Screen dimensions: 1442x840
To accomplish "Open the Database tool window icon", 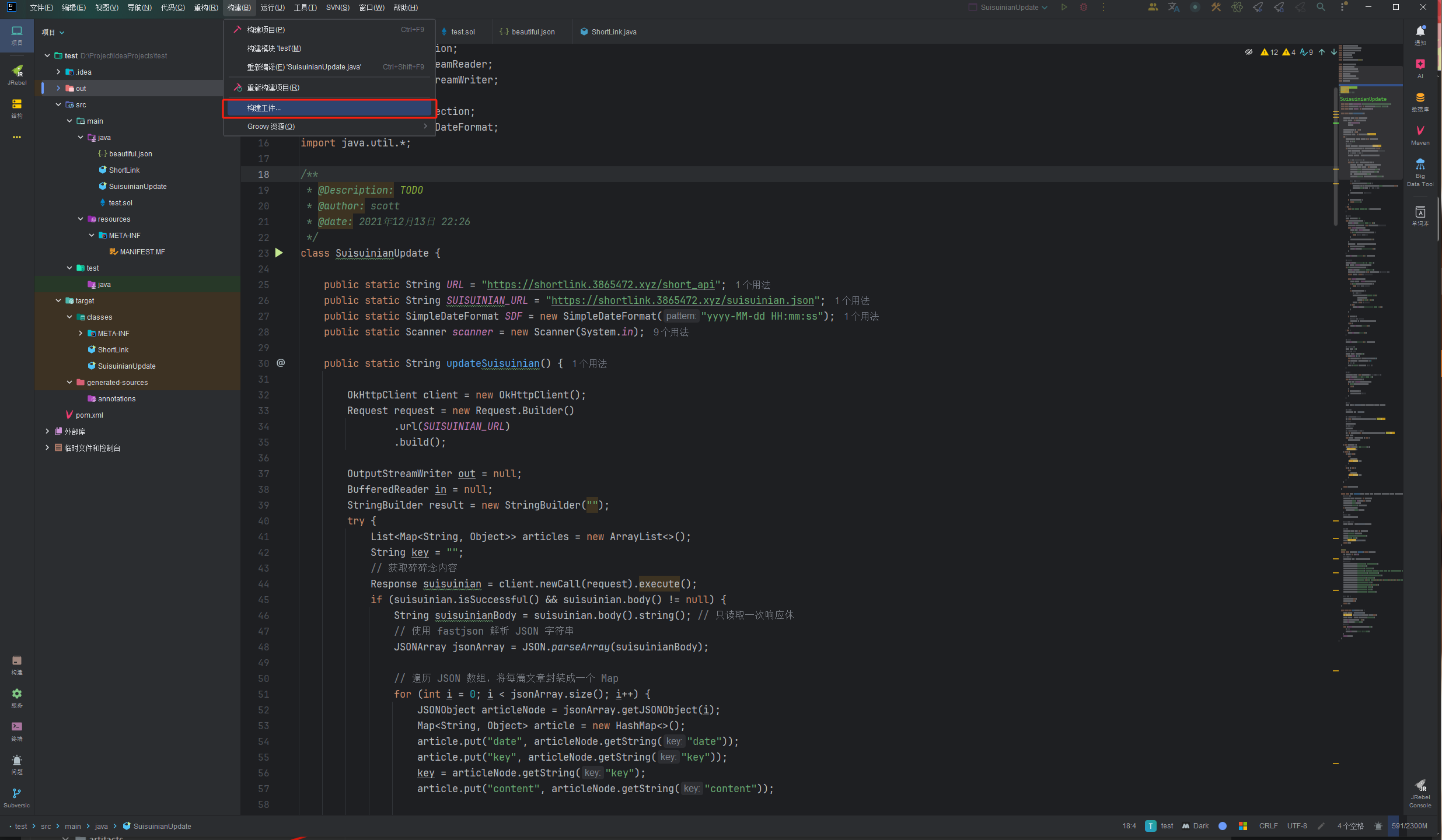I will [1420, 101].
